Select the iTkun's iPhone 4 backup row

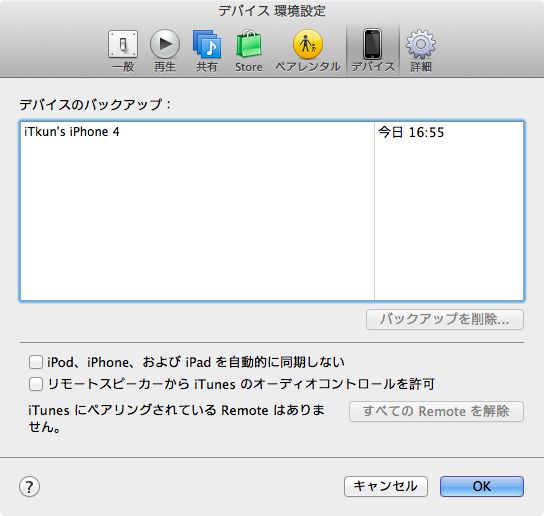tap(272, 132)
